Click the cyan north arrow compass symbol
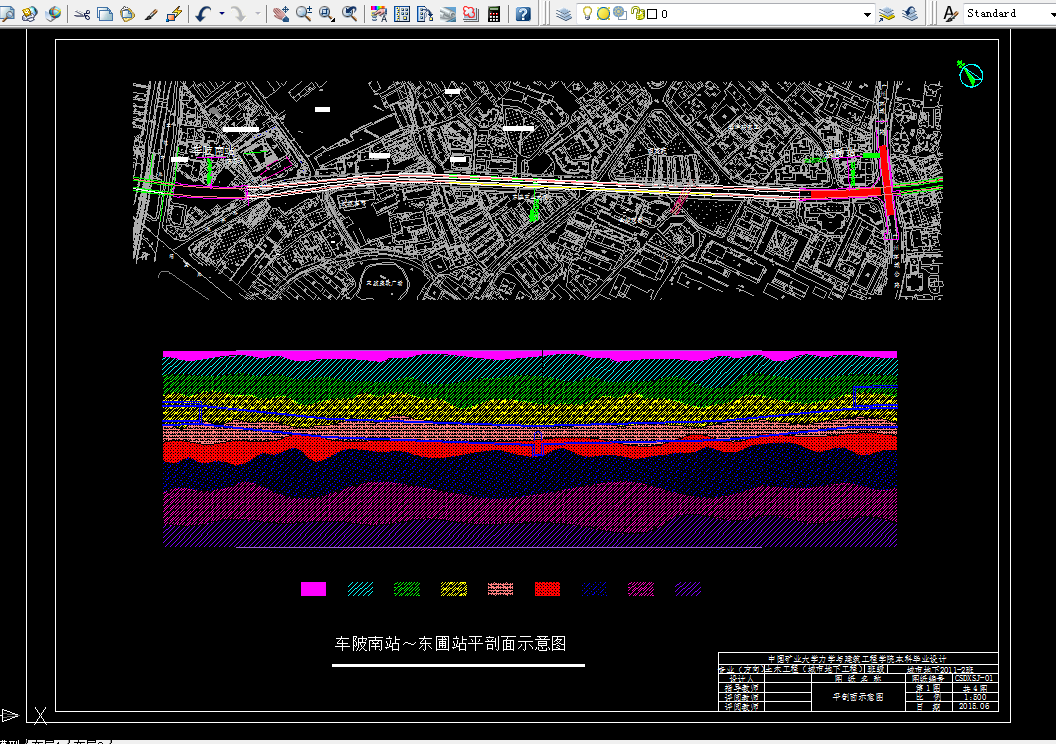Viewport: 1056px width, 744px height. 970,74
